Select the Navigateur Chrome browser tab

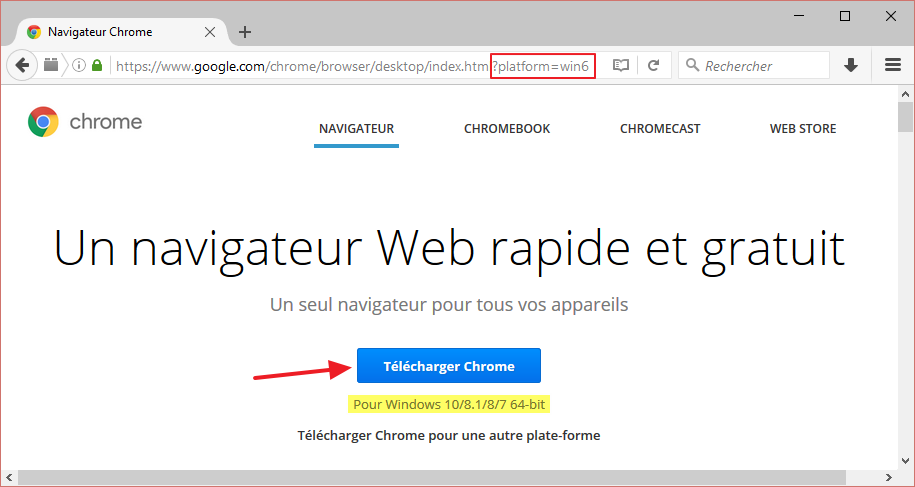121,32
